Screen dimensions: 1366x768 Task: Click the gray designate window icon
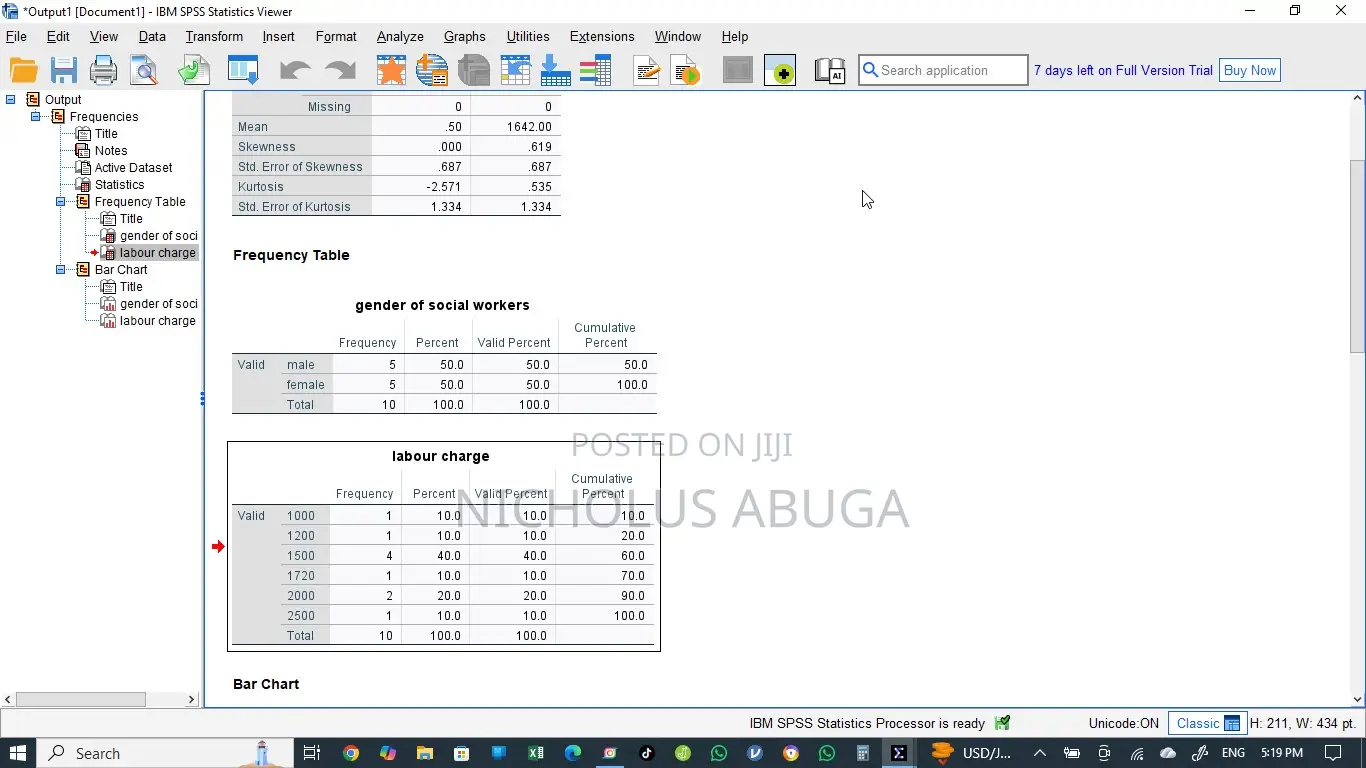pos(738,71)
